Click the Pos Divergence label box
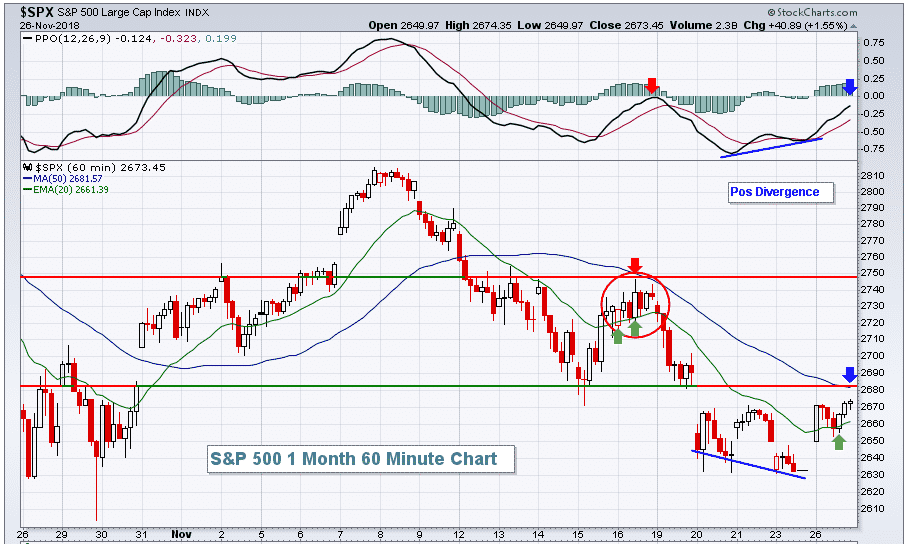913x544 pixels. 780,192
